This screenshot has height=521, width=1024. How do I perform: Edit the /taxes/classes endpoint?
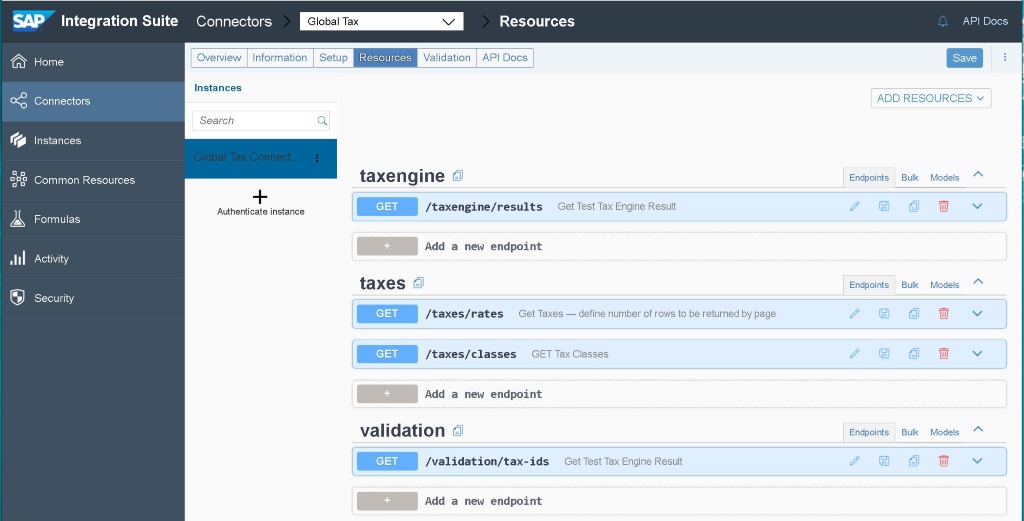pyautogui.click(x=854, y=354)
